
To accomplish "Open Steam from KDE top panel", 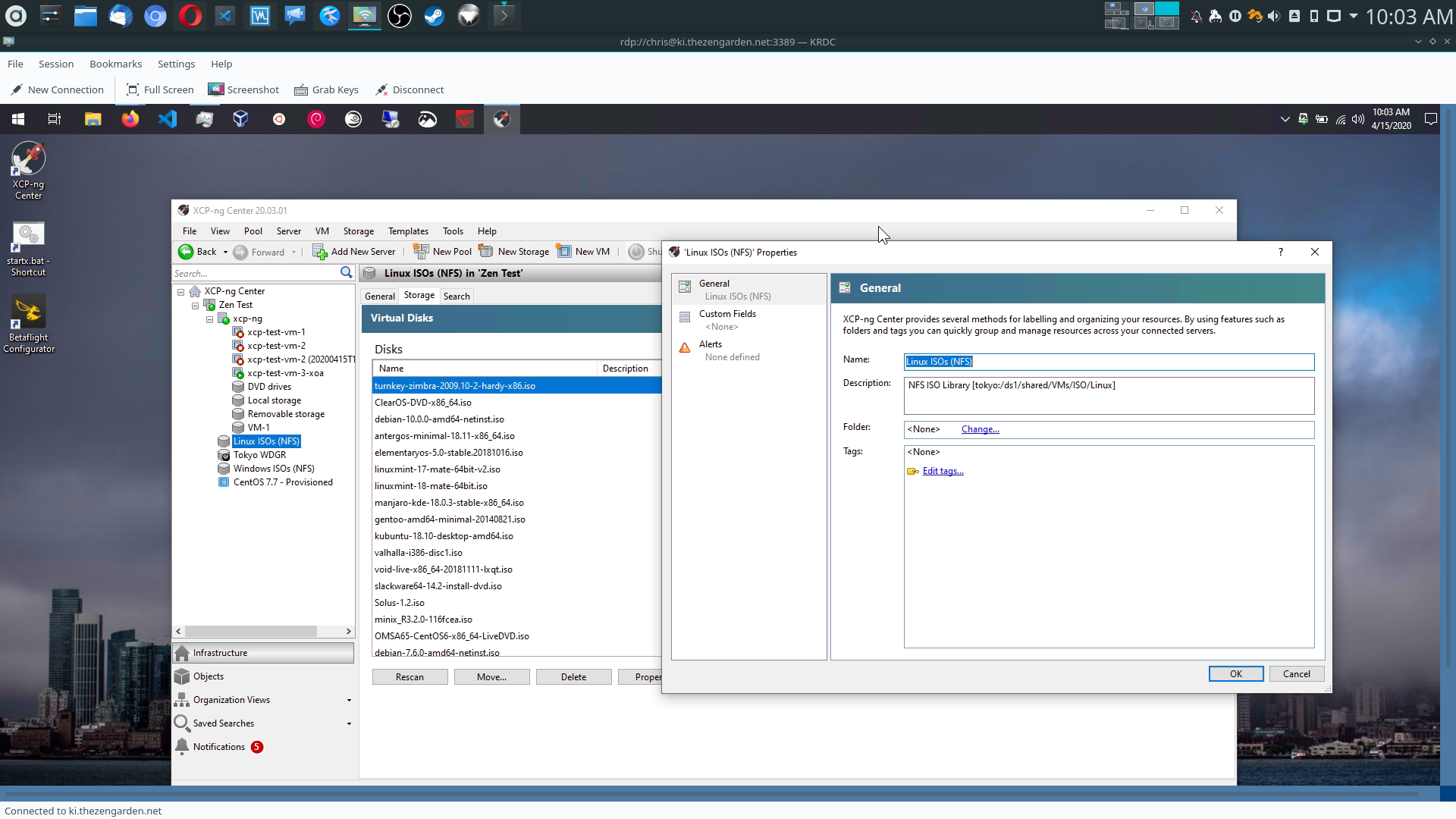I will tap(435, 16).
